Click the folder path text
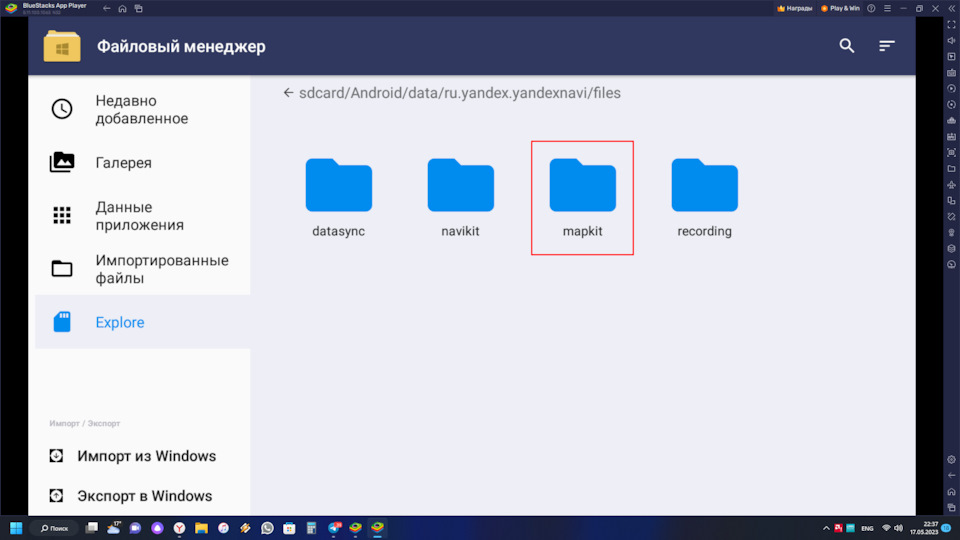Image resolution: width=960 pixels, height=540 pixels. [460, 93]
